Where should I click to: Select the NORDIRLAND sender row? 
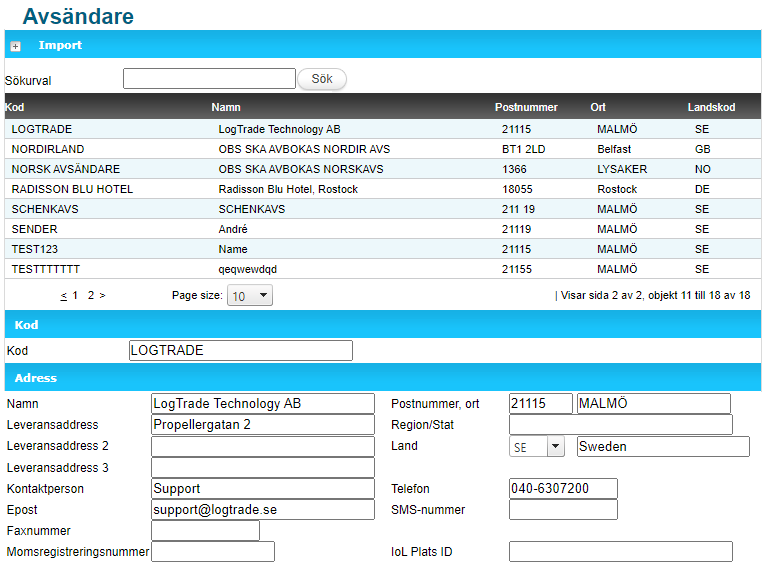click(48, 149)
